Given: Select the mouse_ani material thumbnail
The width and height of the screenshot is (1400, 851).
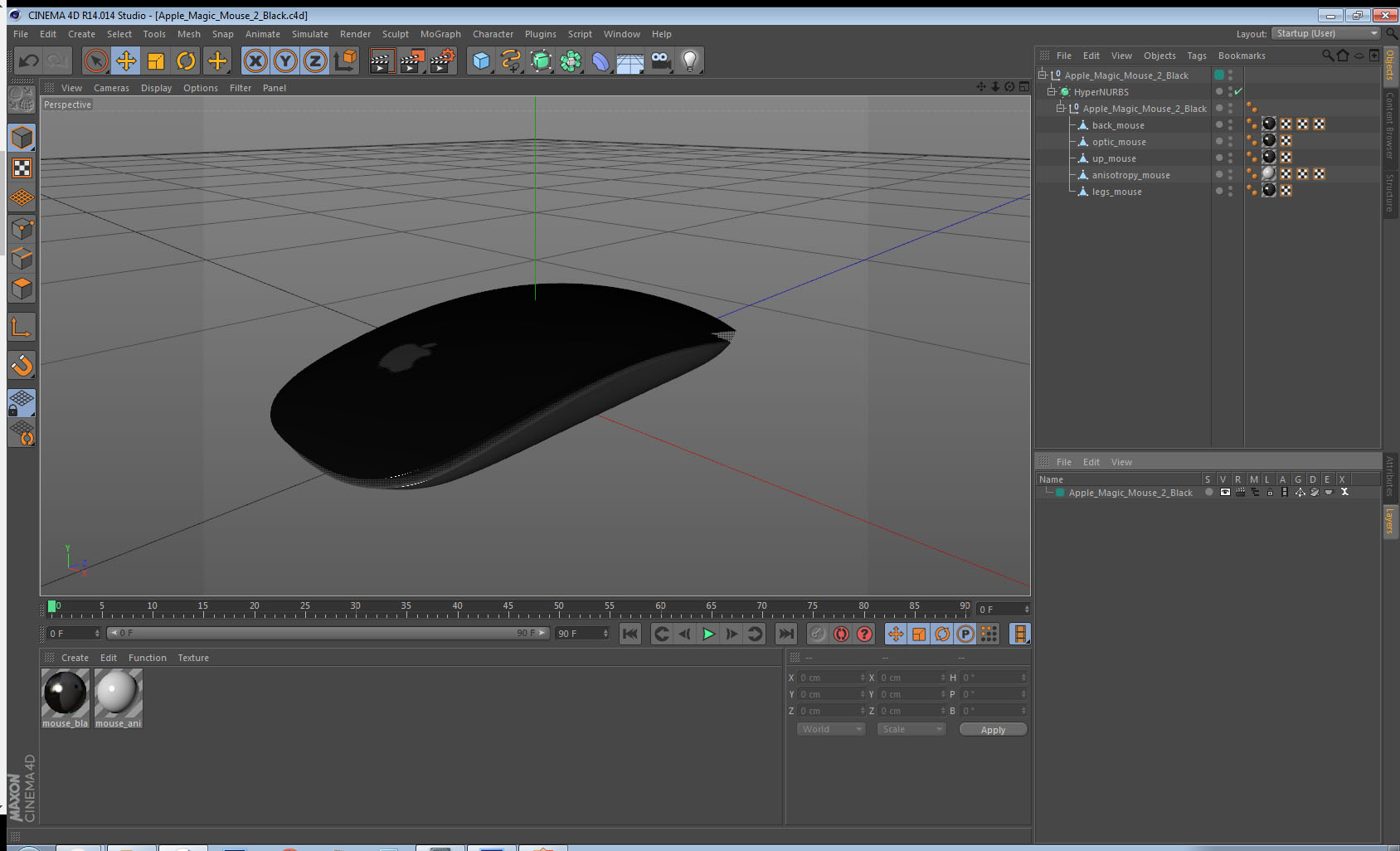Looking at the screenshot, I should (x=119, y=693).
